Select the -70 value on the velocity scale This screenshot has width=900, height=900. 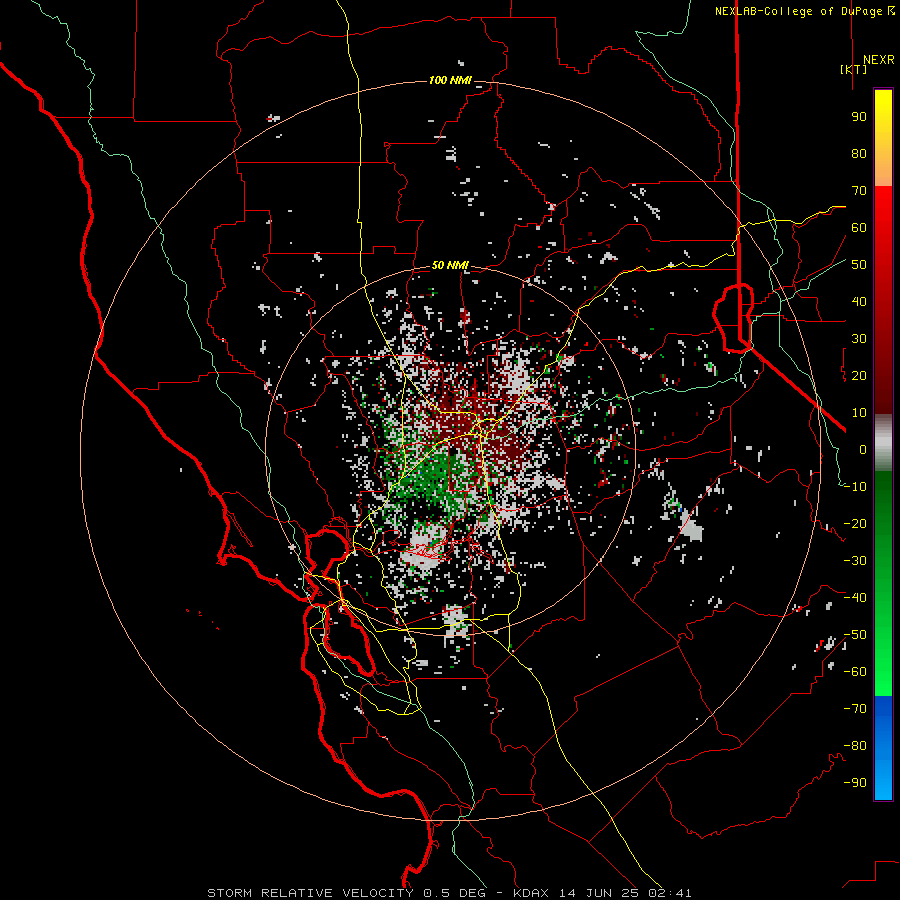855,709
